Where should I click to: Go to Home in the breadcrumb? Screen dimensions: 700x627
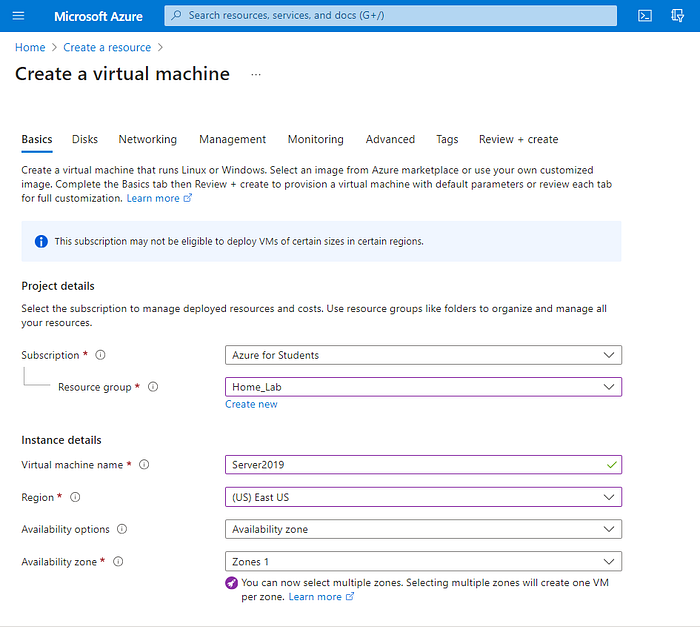coord(30,47)
